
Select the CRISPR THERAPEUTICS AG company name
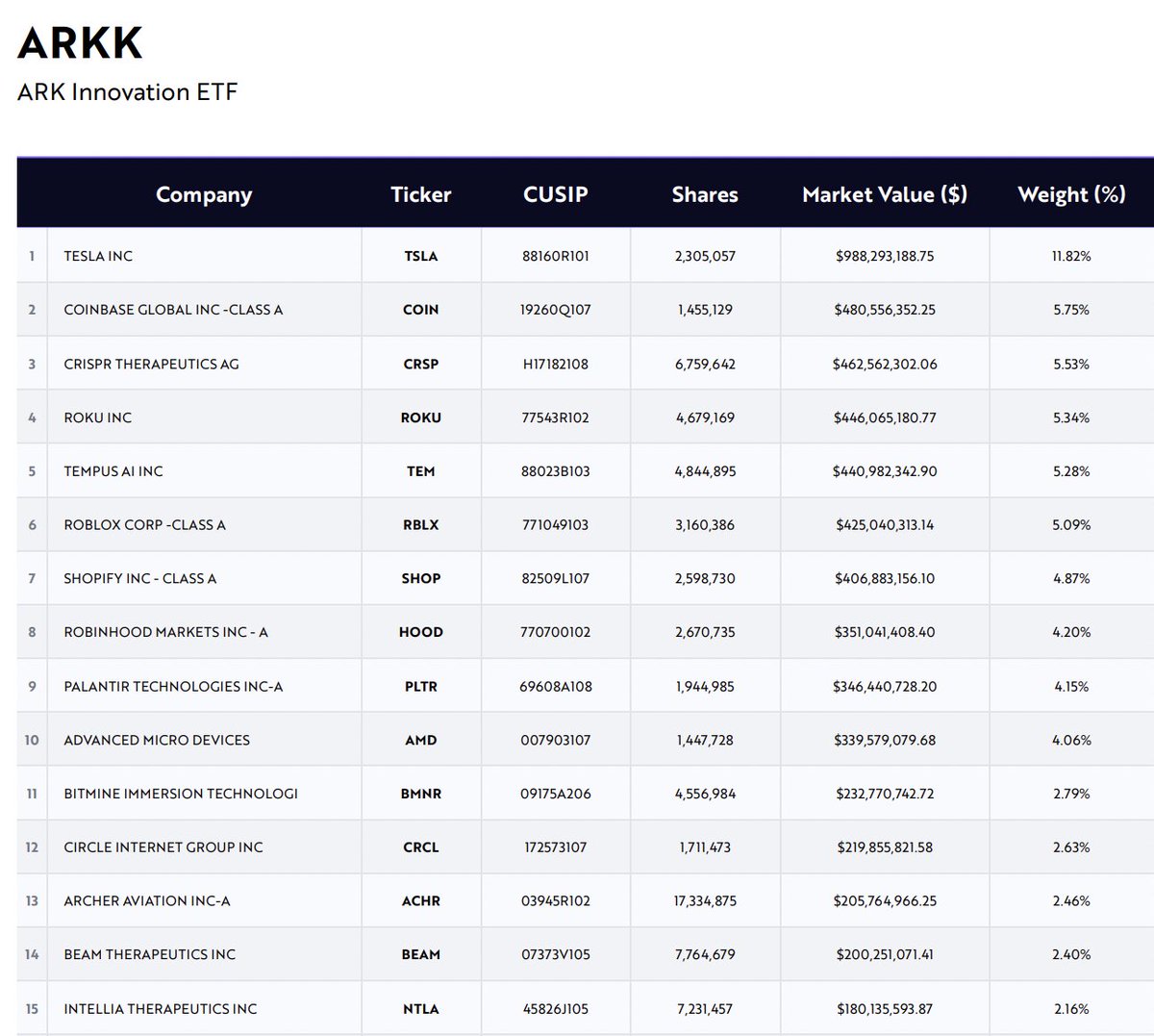coord(151,364)
